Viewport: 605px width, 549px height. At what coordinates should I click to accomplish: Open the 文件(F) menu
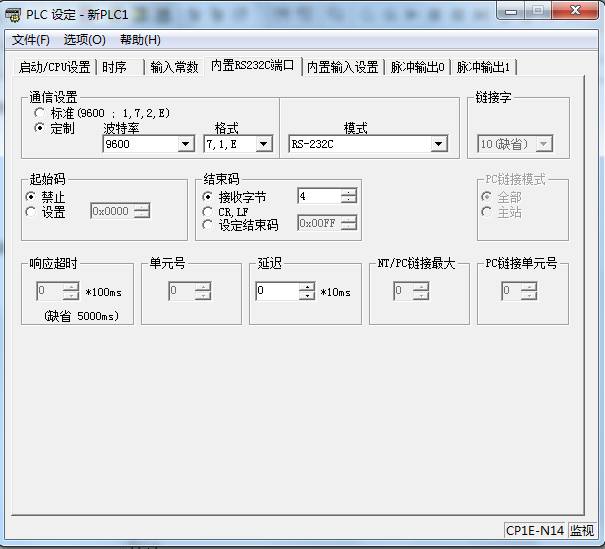(x=31, y=40)
